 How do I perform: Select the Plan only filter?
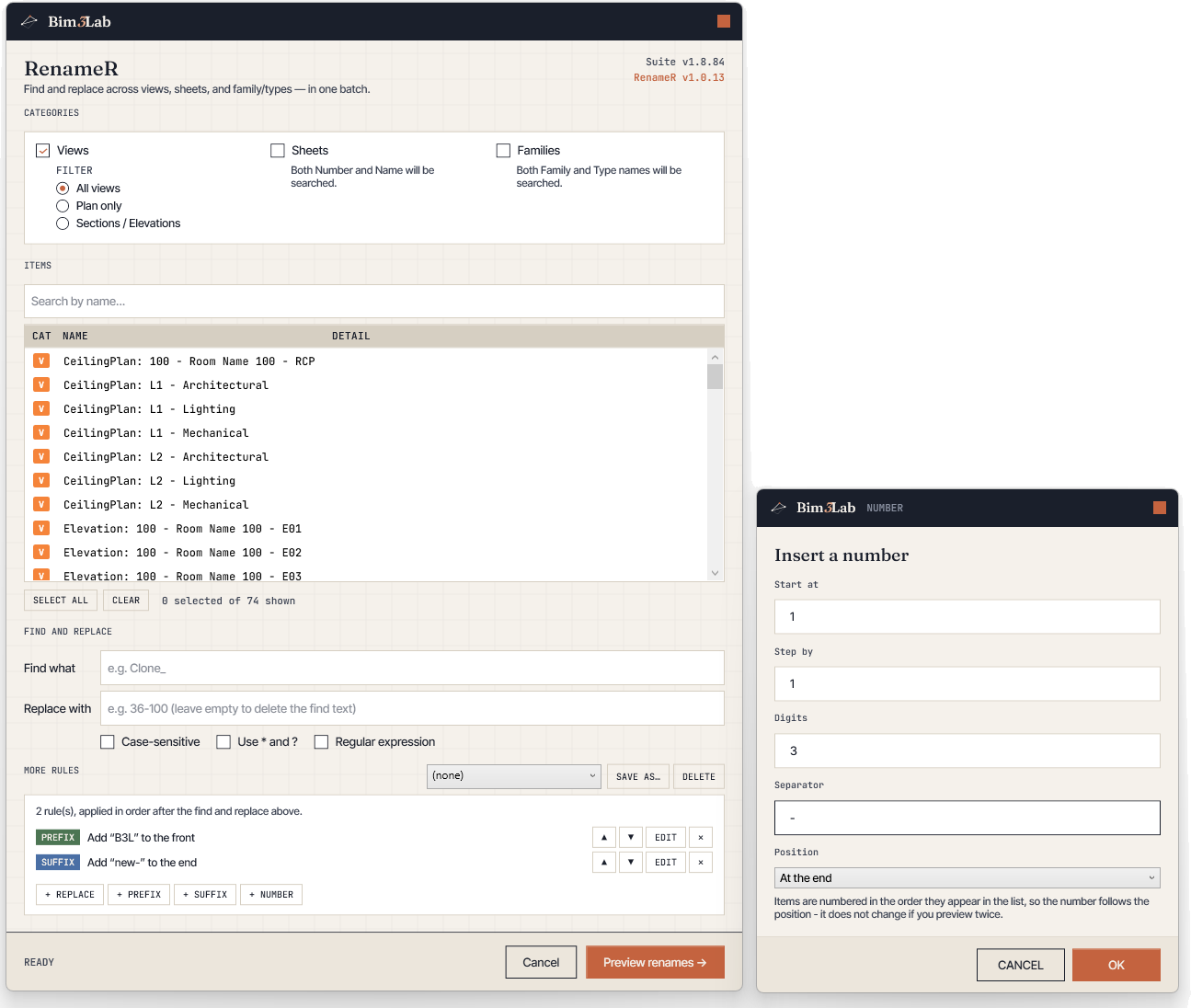(x=63, y=206)
